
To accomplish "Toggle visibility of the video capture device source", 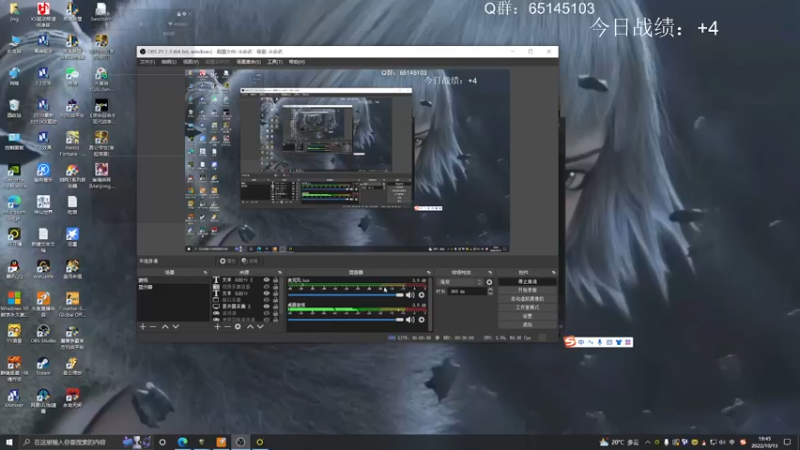I will (266, 287).
